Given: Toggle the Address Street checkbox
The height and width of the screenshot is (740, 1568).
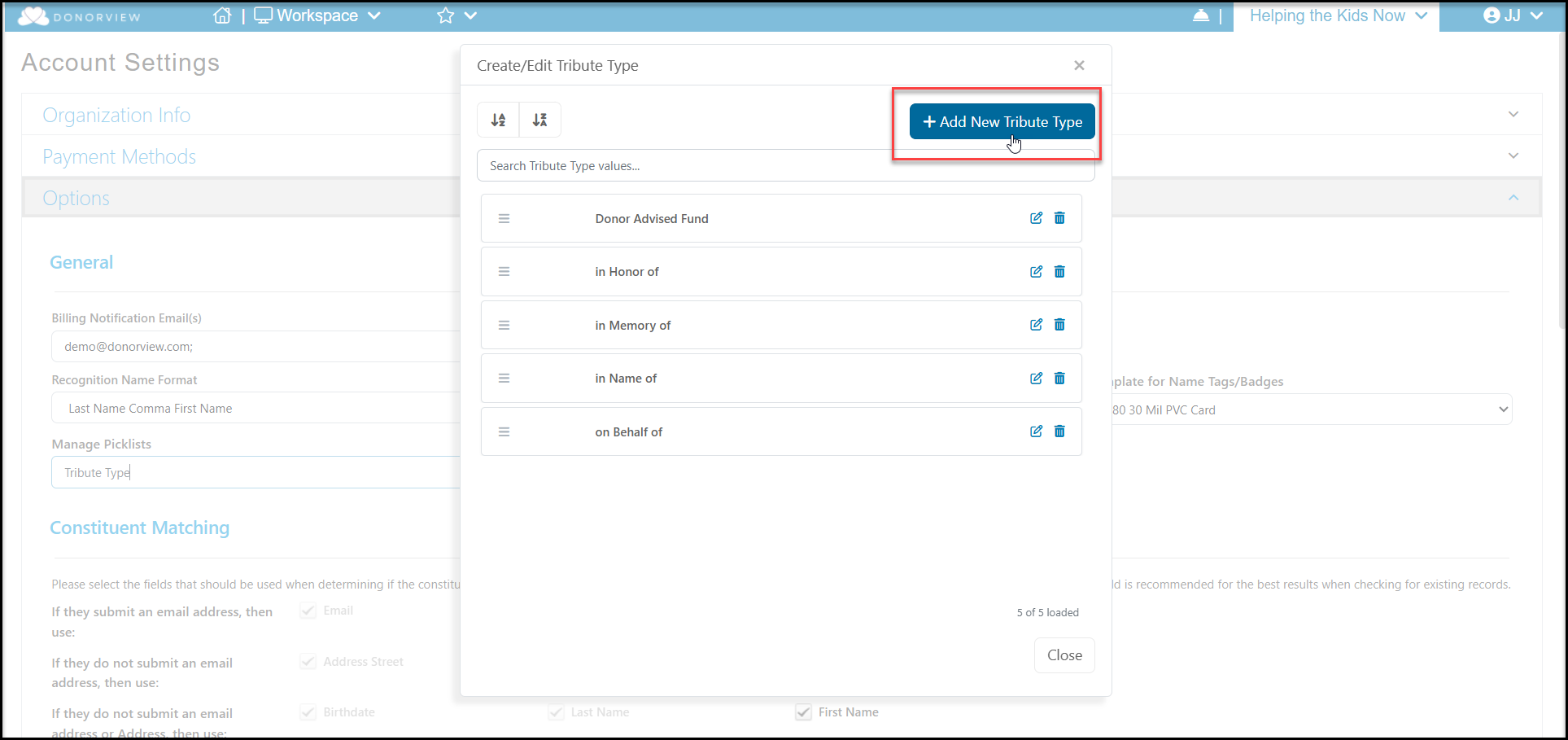Looking at the screenshot, I should tap(308, 662).
